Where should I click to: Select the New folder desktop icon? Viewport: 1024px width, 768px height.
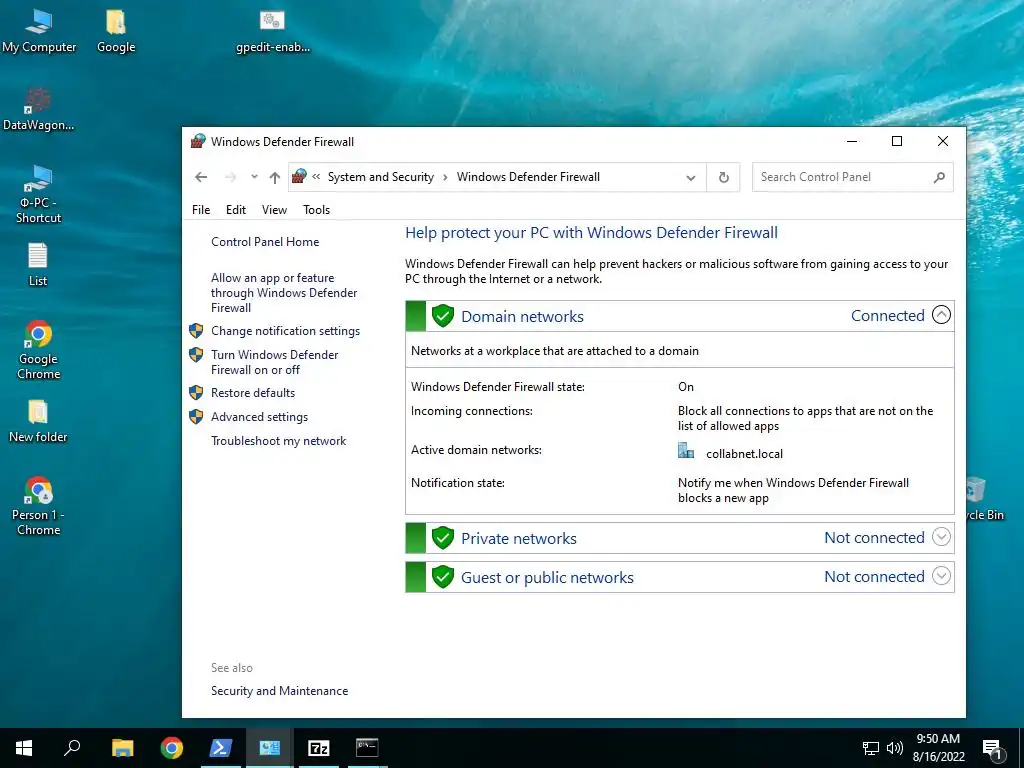(x=38, y=421)
